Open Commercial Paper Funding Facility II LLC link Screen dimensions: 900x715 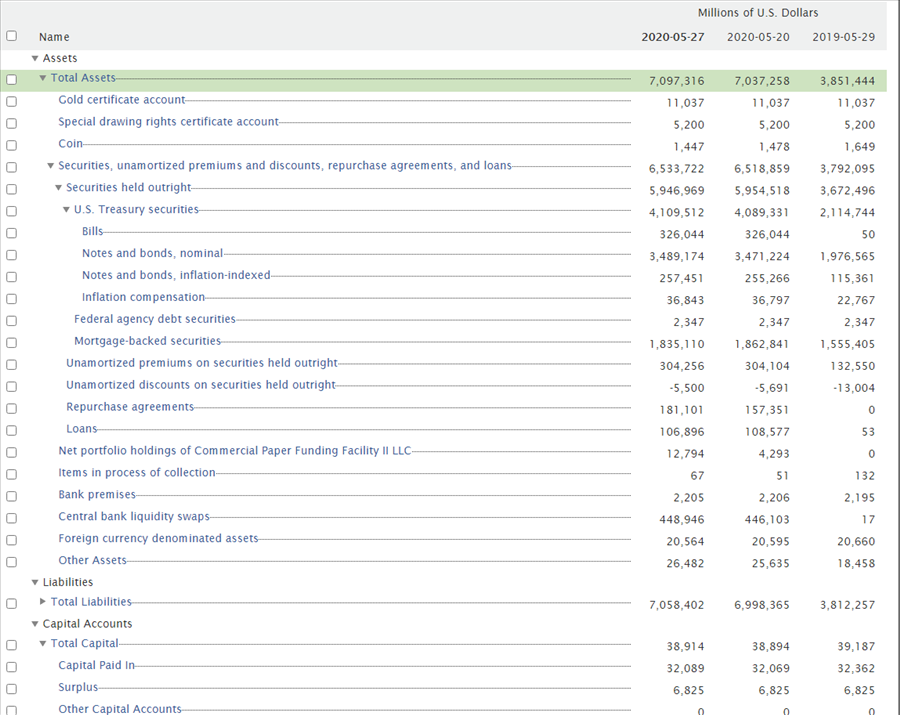coord(235,450)
